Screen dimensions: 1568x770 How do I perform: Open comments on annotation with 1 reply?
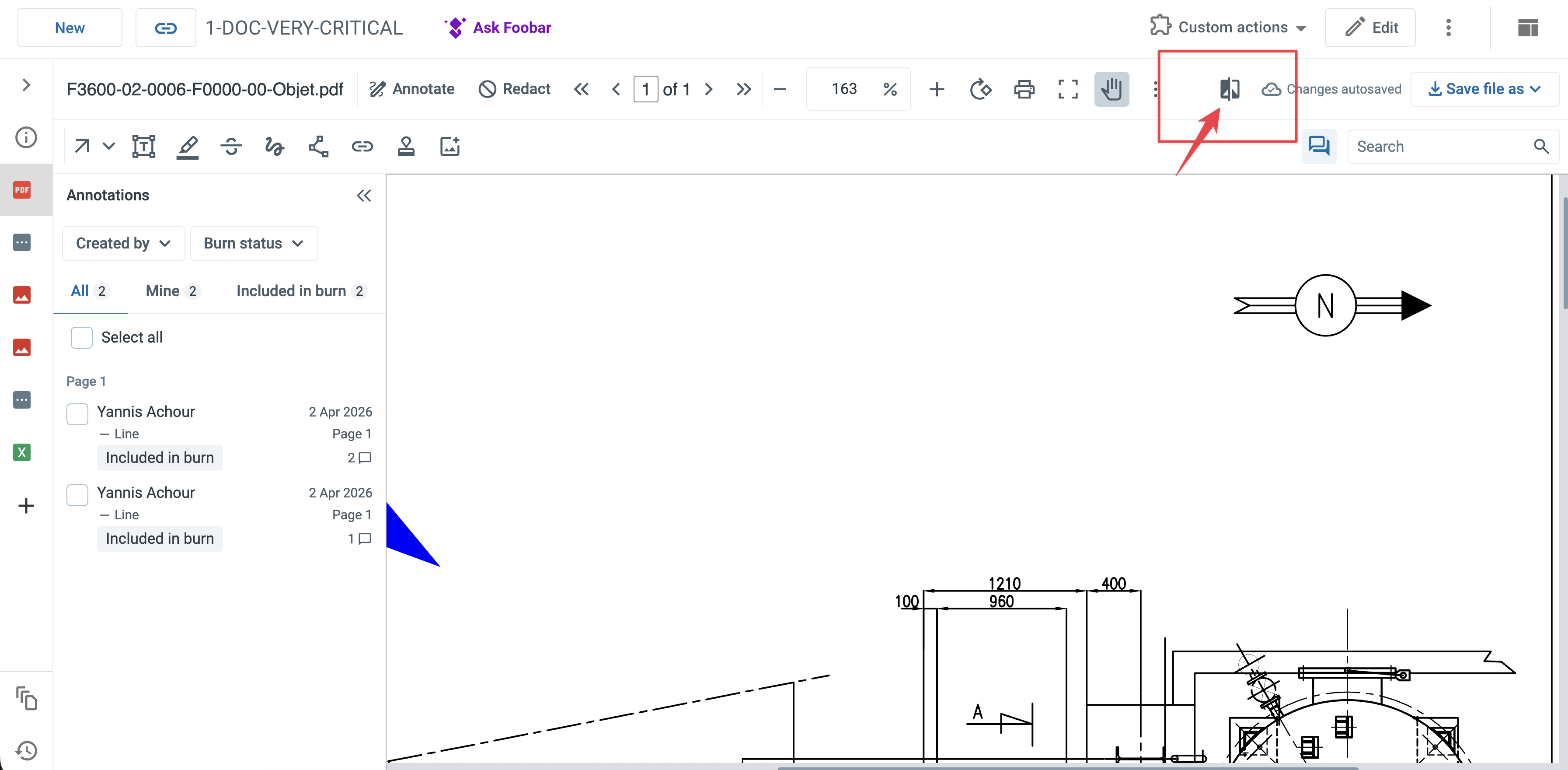359,539
